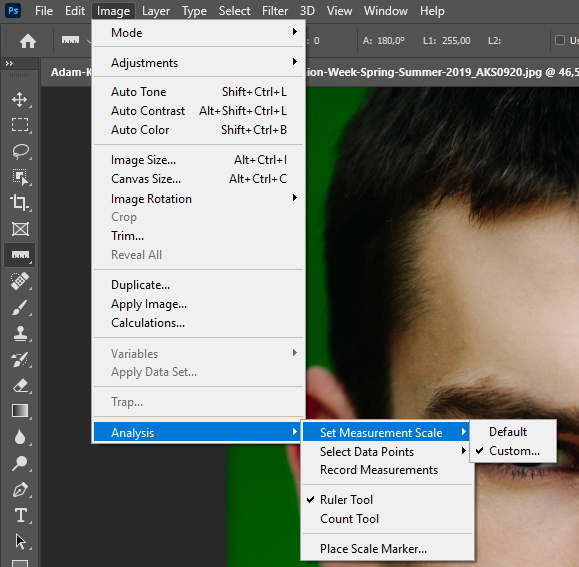Choose Trim... from Image menu
Viewport: 579px width, 567px height.
point(199,236)
